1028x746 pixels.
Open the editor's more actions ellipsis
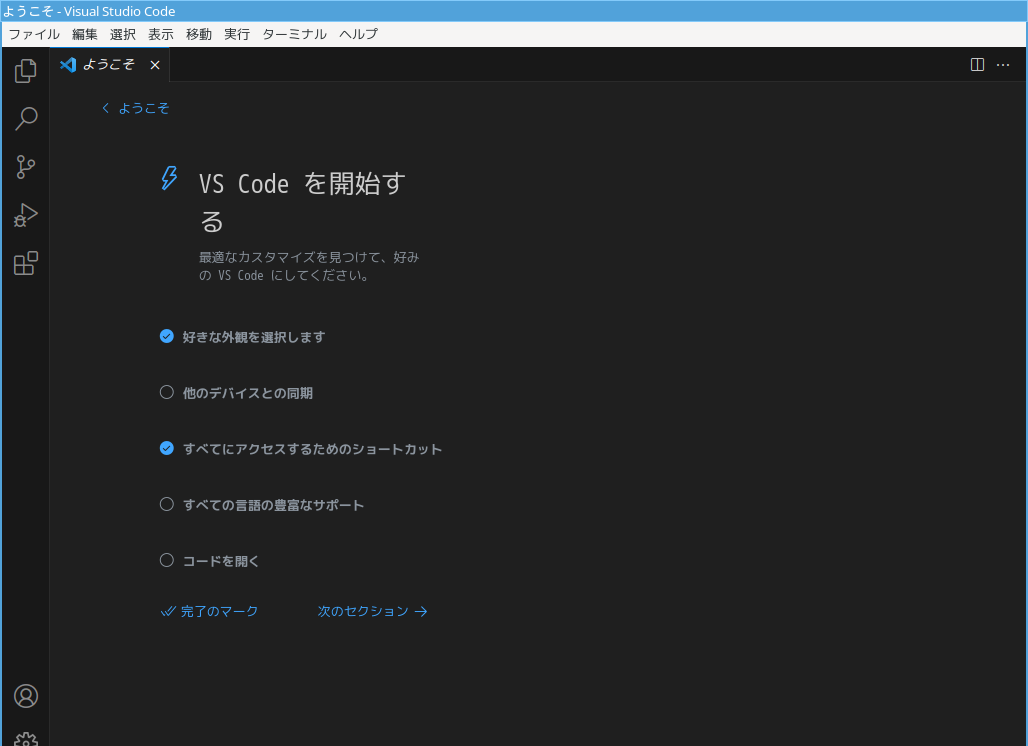coord(1003,64)
